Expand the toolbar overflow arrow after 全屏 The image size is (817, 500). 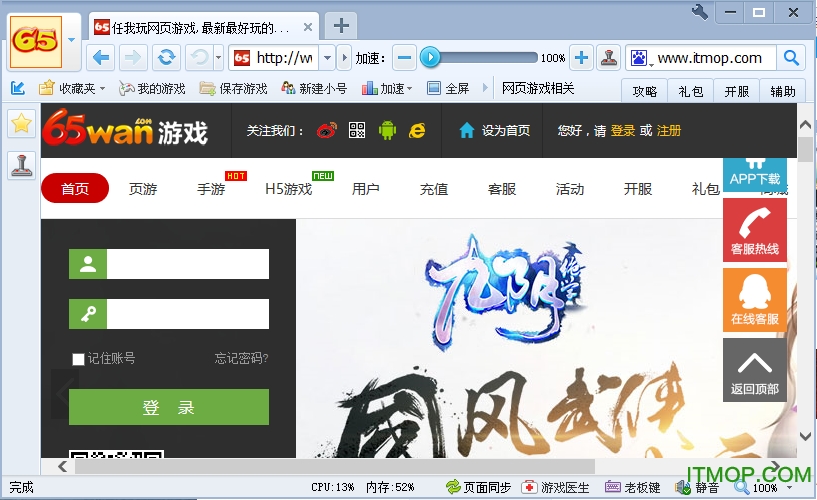(x=485, y=88)
